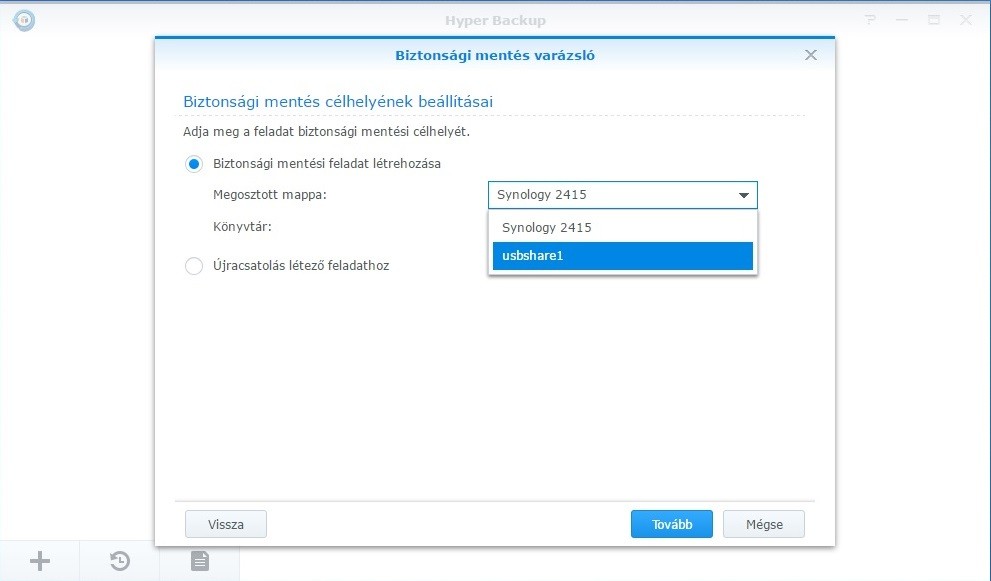Click 'Biztonsági mentés célhelyének beállításai' heading
Viewport: 991px width, 581px height.
tap(338, 102)
